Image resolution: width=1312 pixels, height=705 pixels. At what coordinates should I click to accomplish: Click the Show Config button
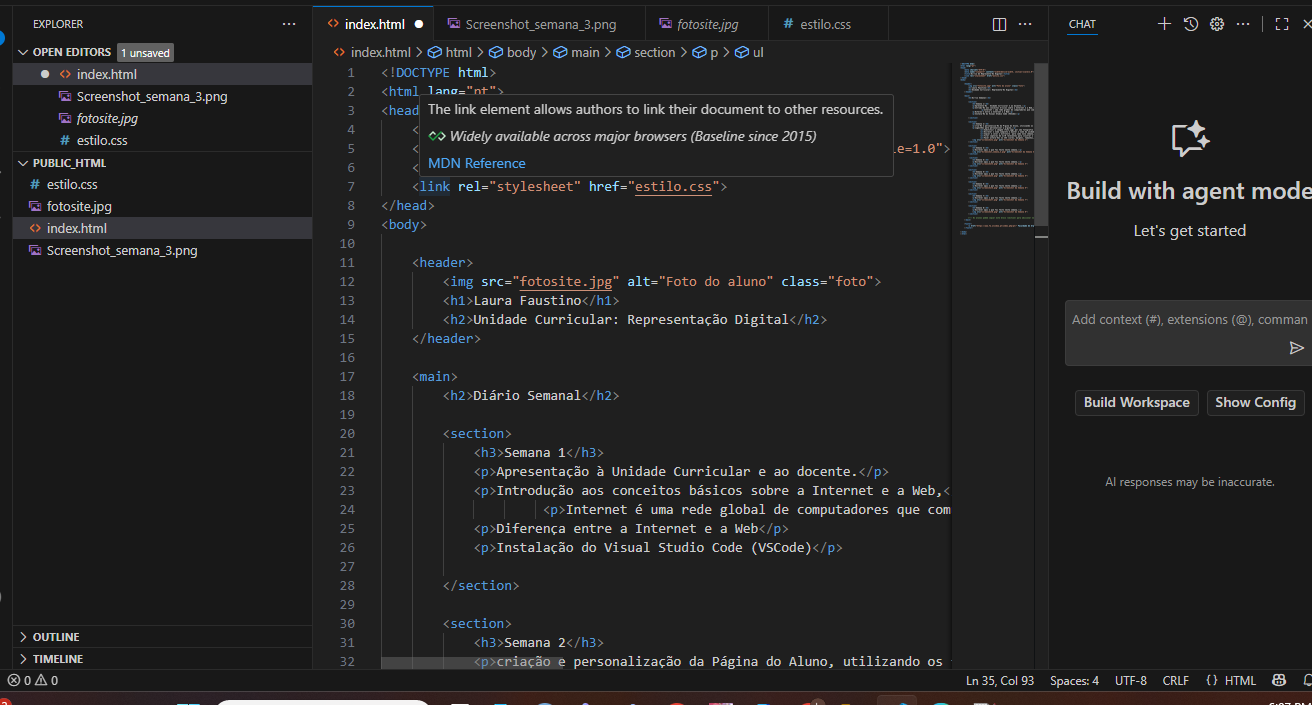[1255, 402]
